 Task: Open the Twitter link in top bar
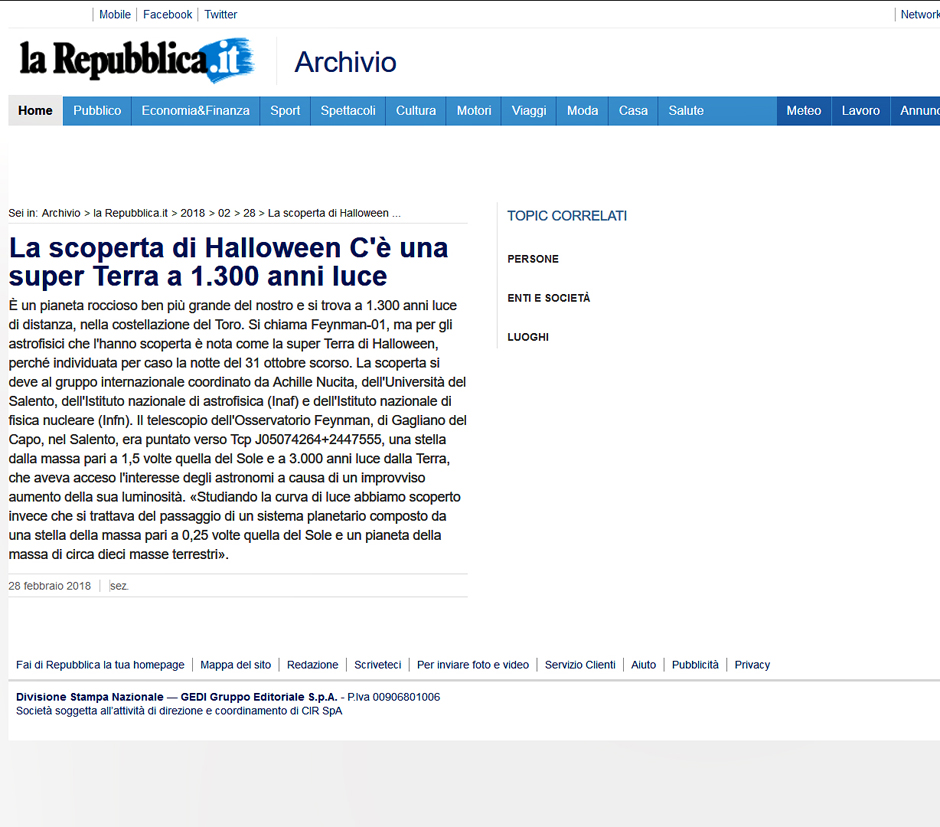click(221, 14)
